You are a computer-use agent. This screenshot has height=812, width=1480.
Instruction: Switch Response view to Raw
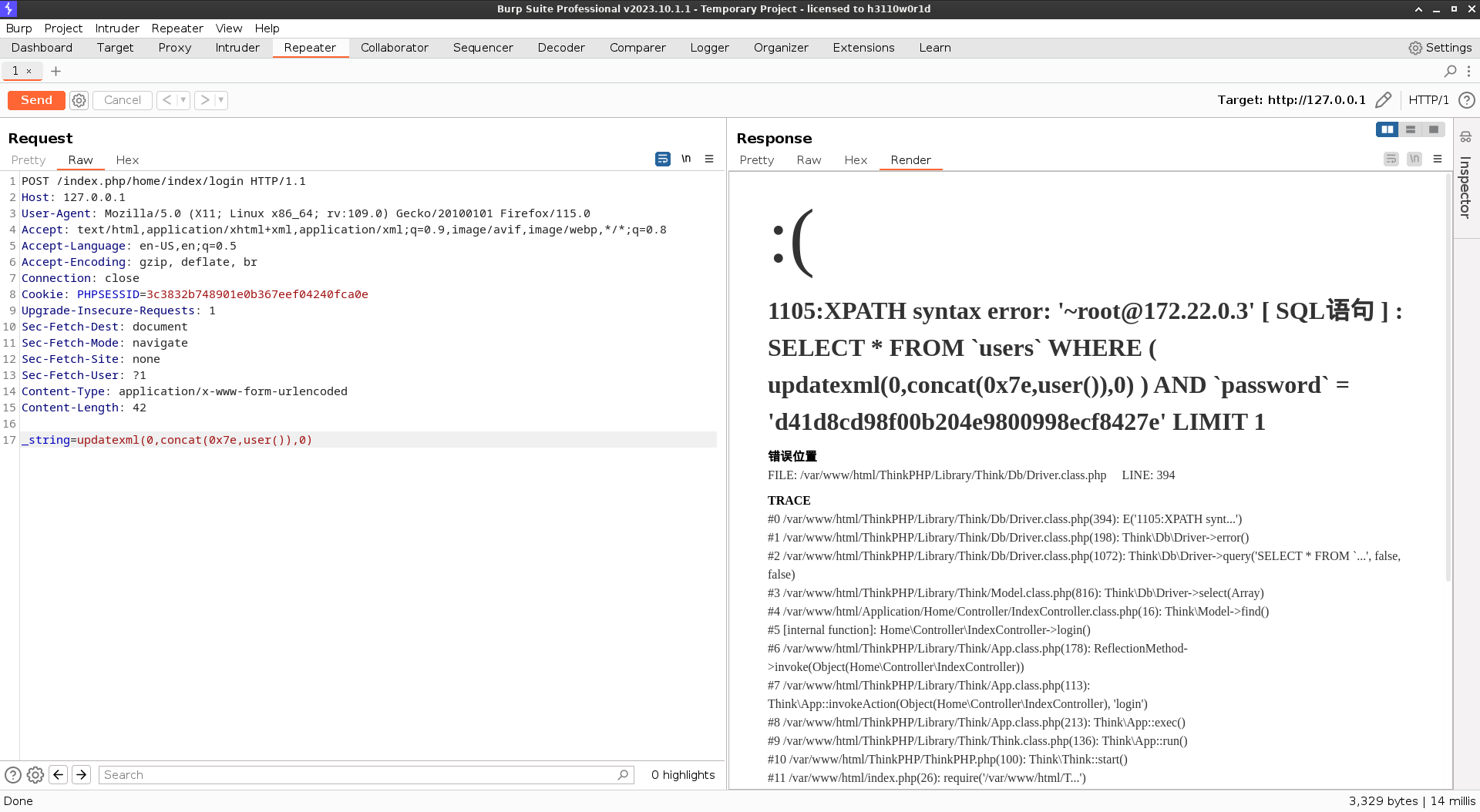coord(809,160)
